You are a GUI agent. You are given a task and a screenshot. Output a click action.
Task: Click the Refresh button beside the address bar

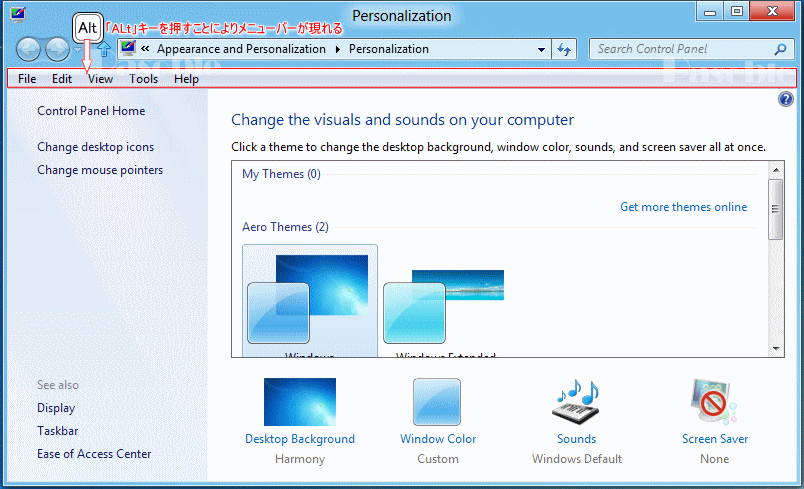point(564,49)
